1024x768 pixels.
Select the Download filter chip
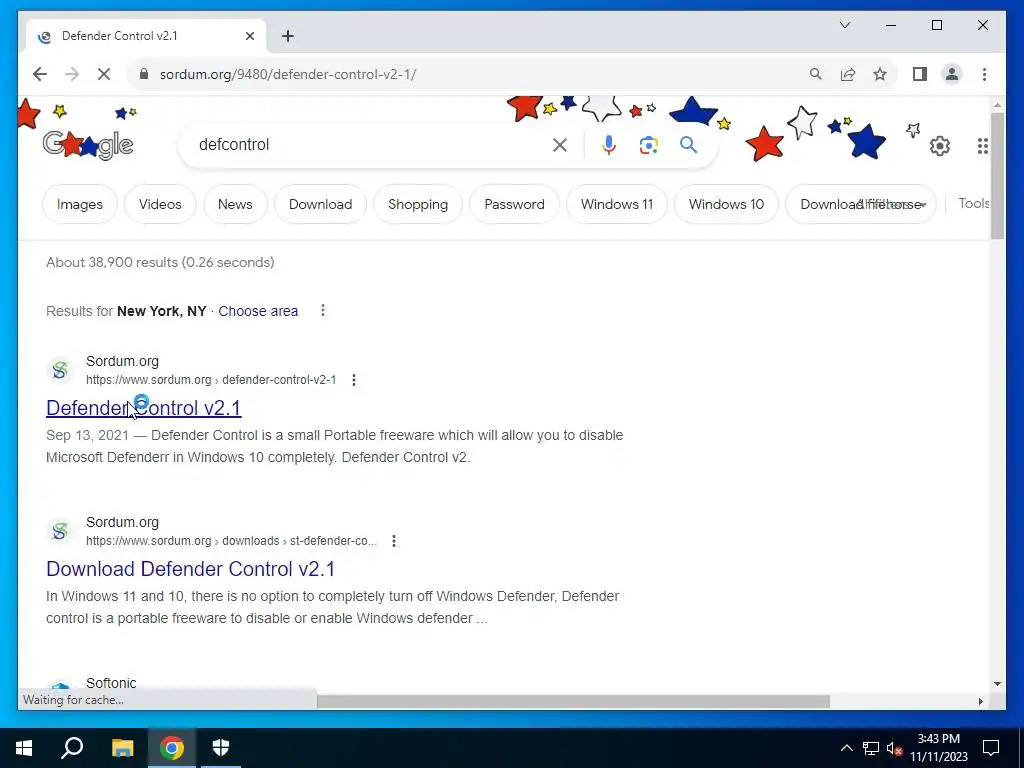[x=320, y=204]
